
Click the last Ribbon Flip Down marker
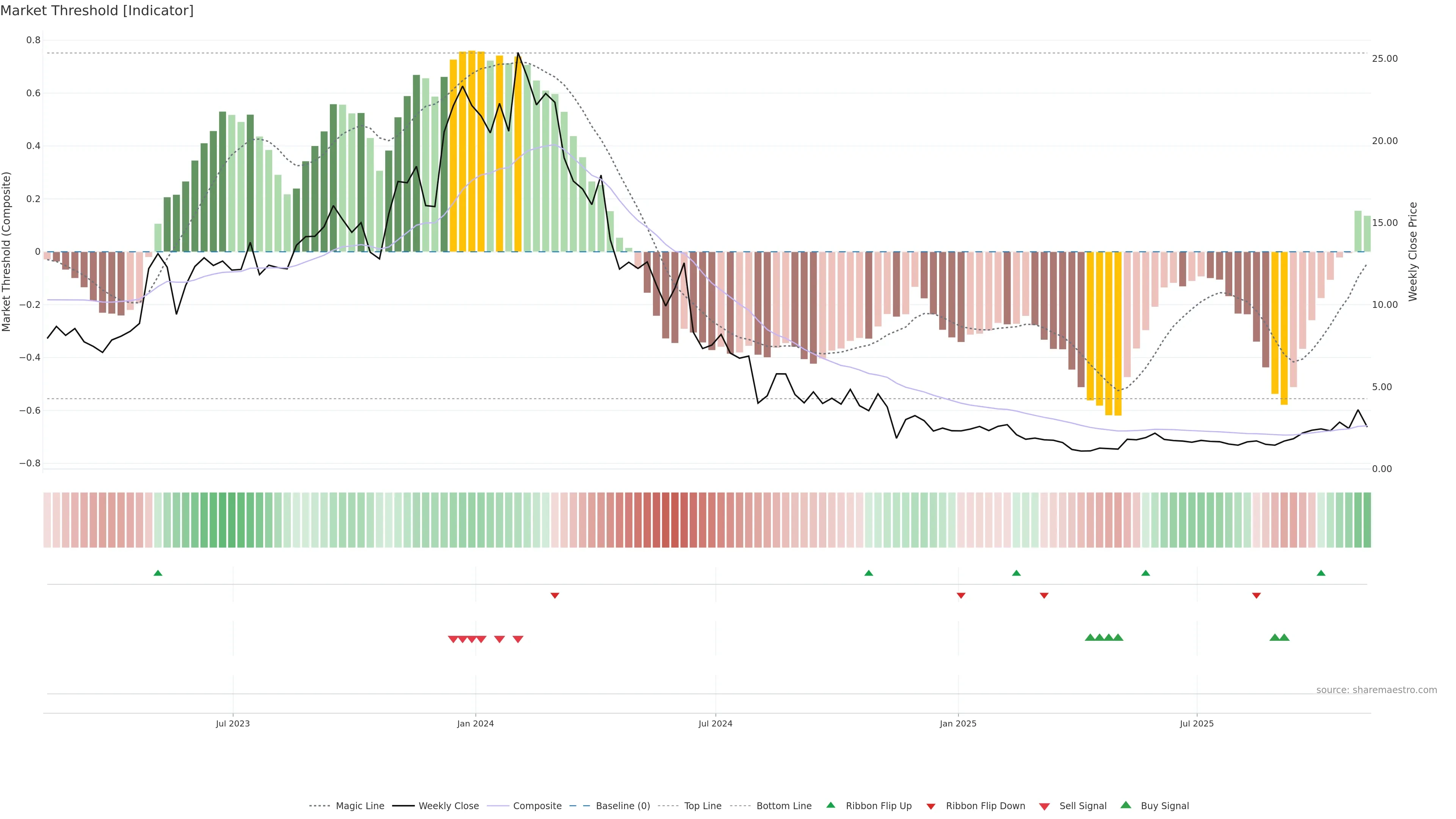tap(1256, 595)
